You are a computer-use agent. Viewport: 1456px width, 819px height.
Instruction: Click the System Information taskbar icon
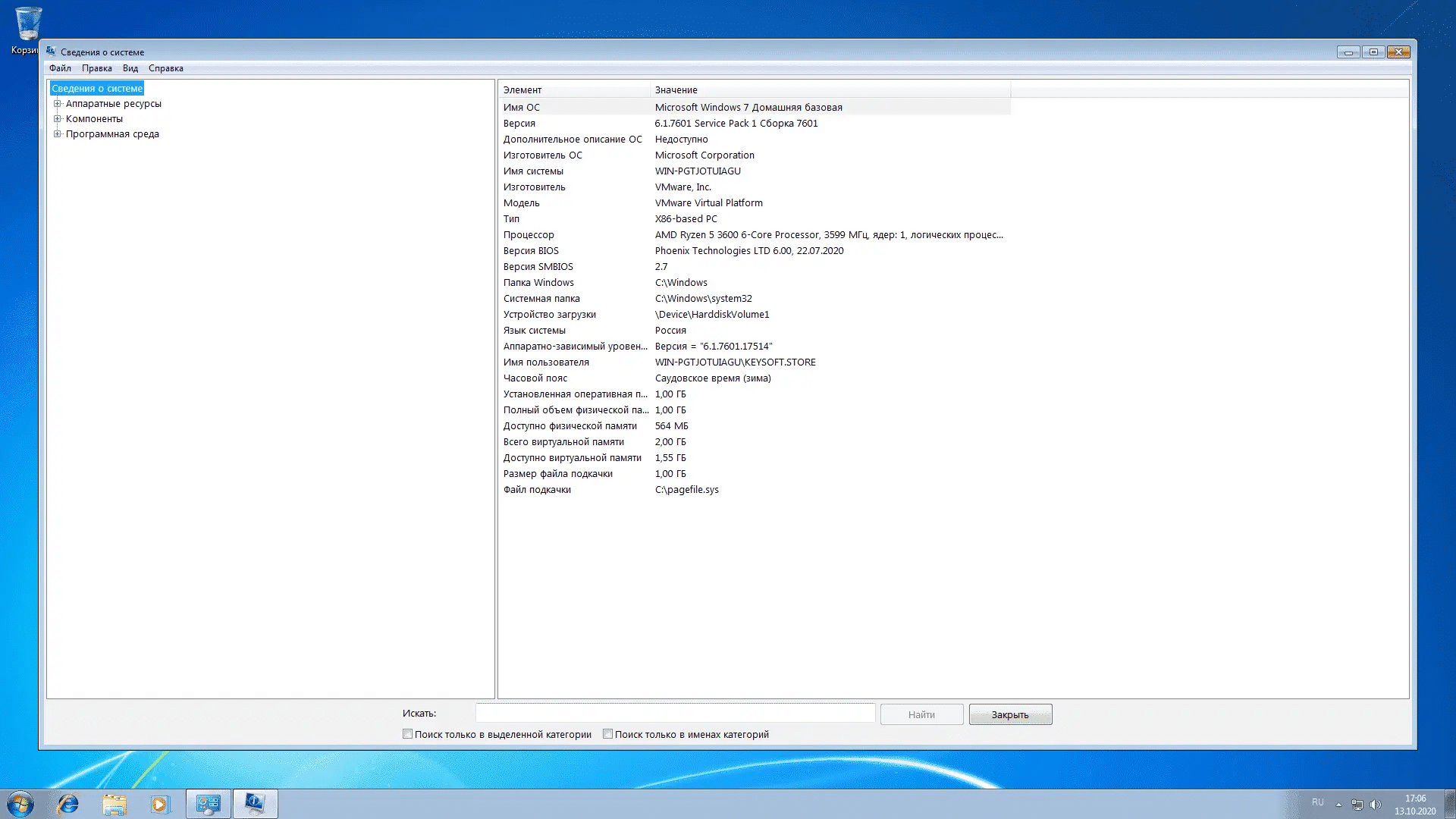(255, 804)
